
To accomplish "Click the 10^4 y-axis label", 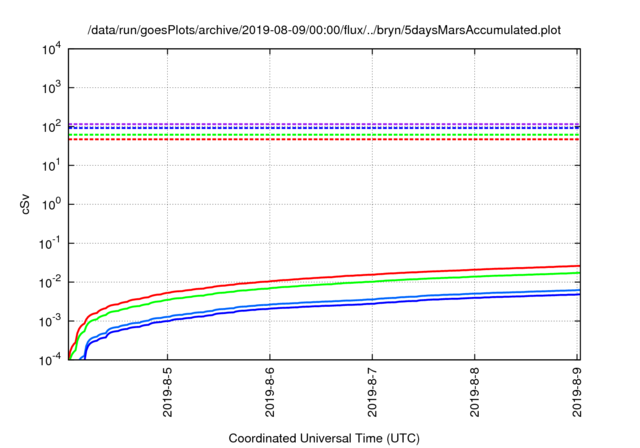I will tap(51, 50).
